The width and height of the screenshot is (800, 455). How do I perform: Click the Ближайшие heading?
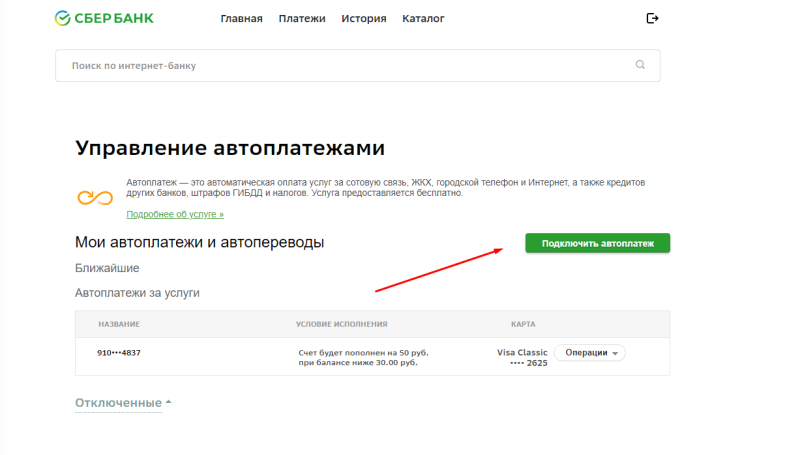(107, 268)
